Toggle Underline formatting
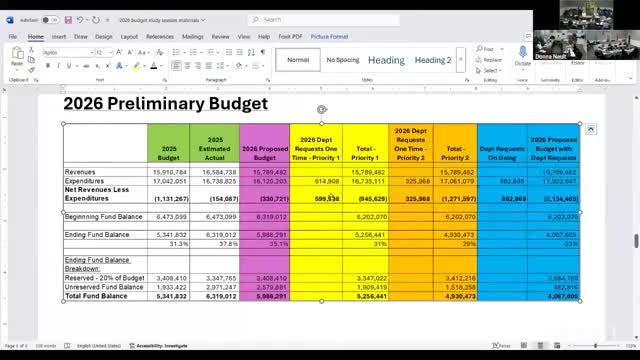 (x=69, y=66)
